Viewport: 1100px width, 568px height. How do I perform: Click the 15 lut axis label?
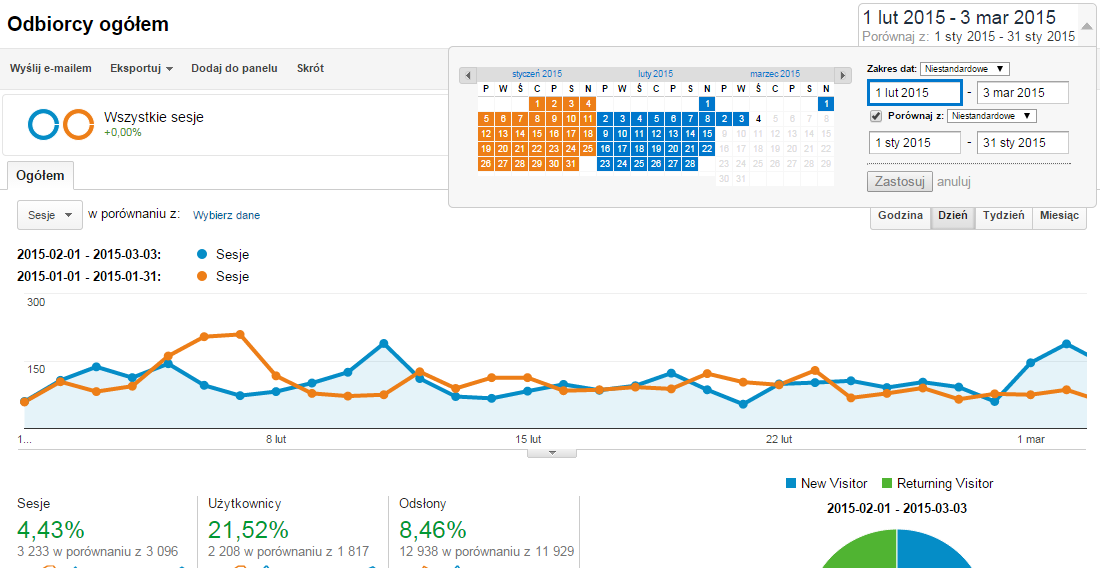[x=528, y=439]
